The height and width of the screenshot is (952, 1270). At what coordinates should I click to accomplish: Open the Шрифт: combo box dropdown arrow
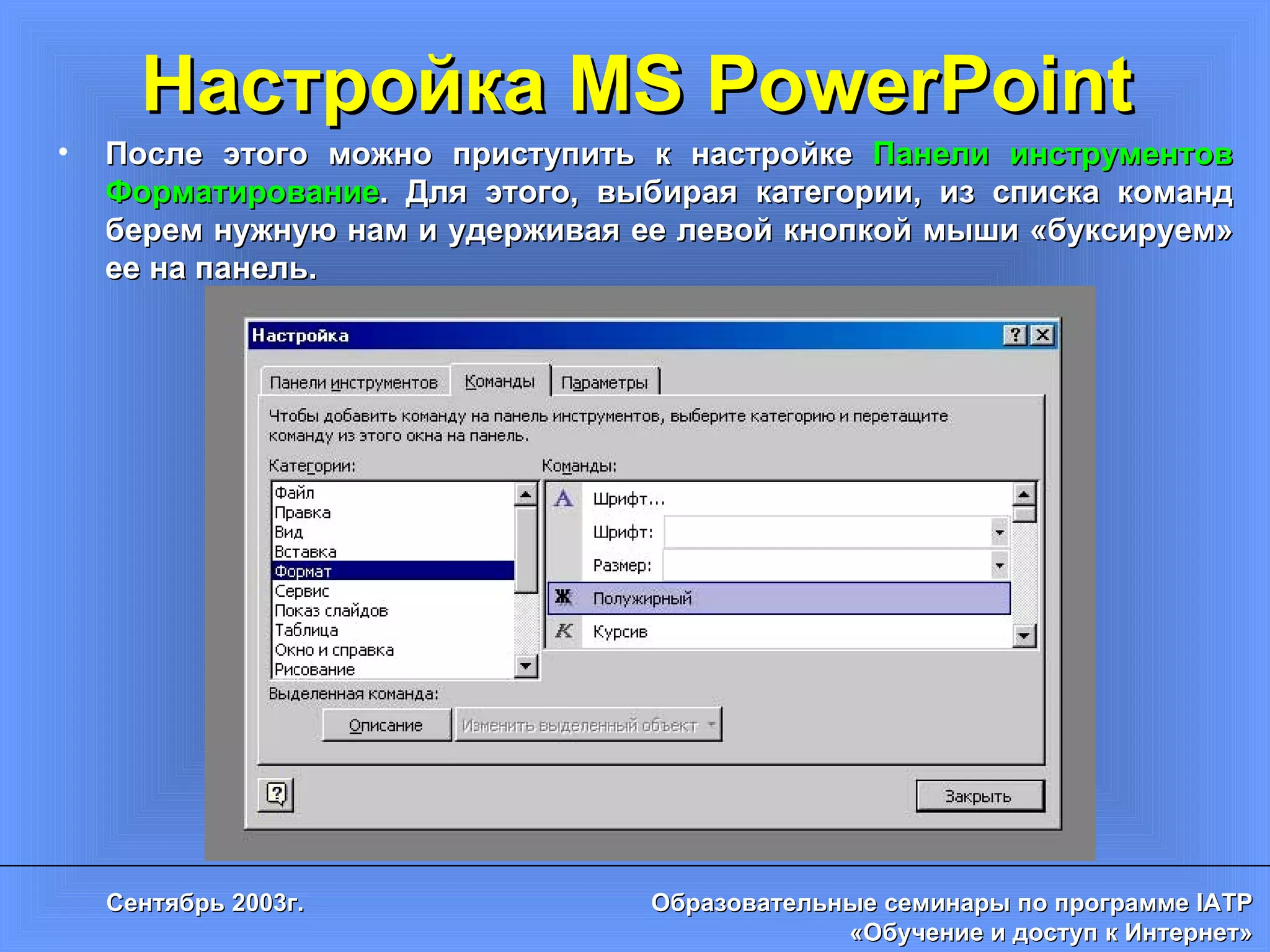[999, 532]
